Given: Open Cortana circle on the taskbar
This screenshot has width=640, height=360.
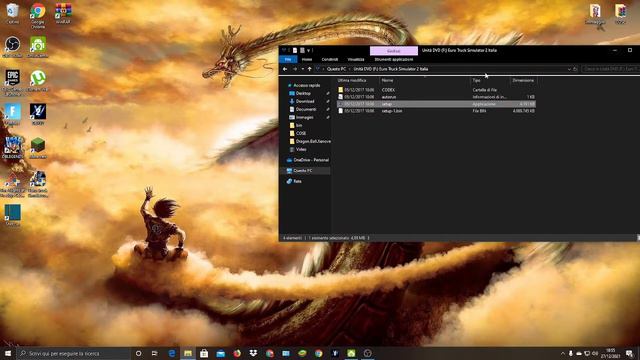Looking at the screenshot, I should click(138, 353).
